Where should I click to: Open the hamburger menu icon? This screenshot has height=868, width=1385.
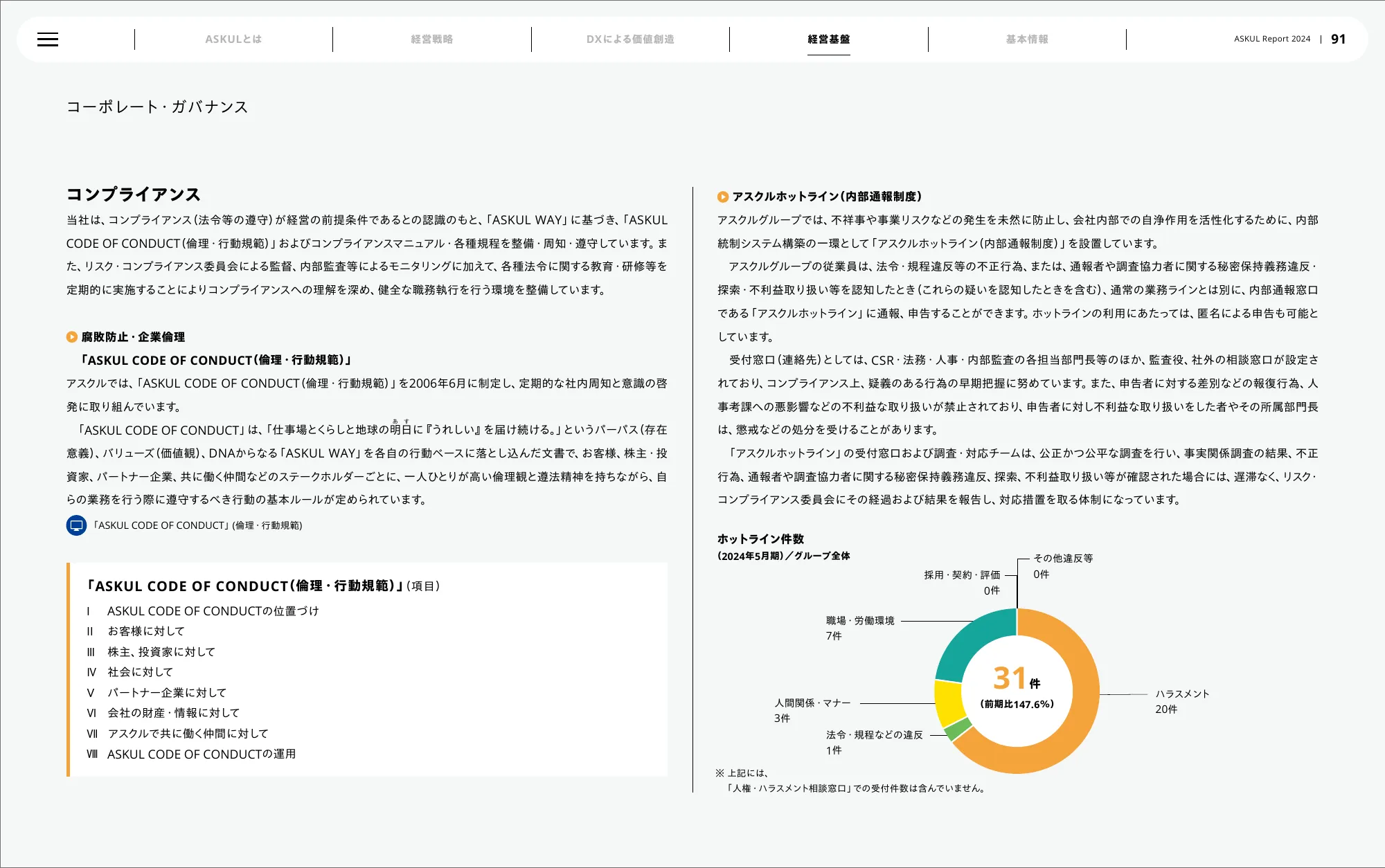click(x=48, y=39)
